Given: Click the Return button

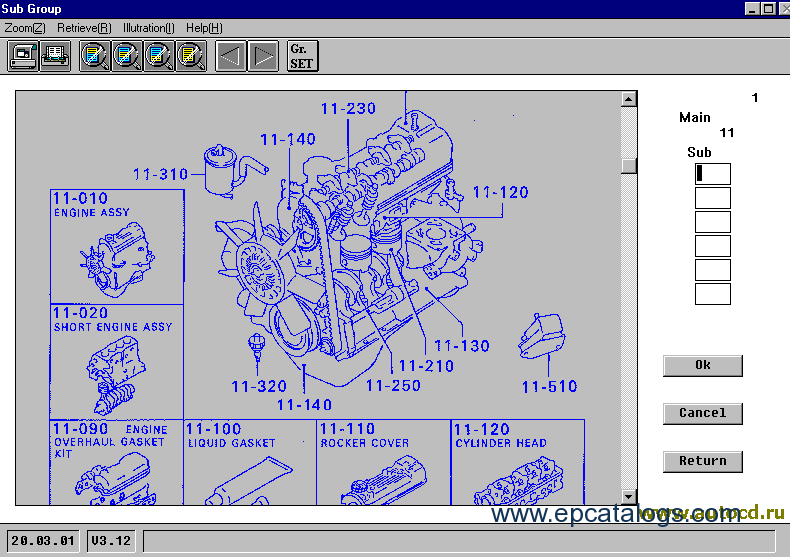Looking at the screenshot, I should point(703,461).
